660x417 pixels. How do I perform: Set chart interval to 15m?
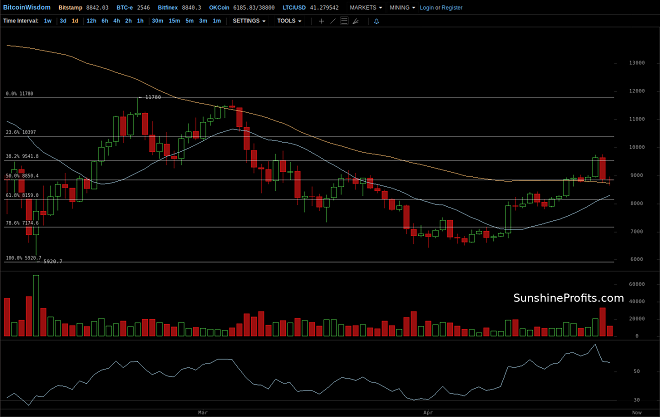[x=174, y=21]
